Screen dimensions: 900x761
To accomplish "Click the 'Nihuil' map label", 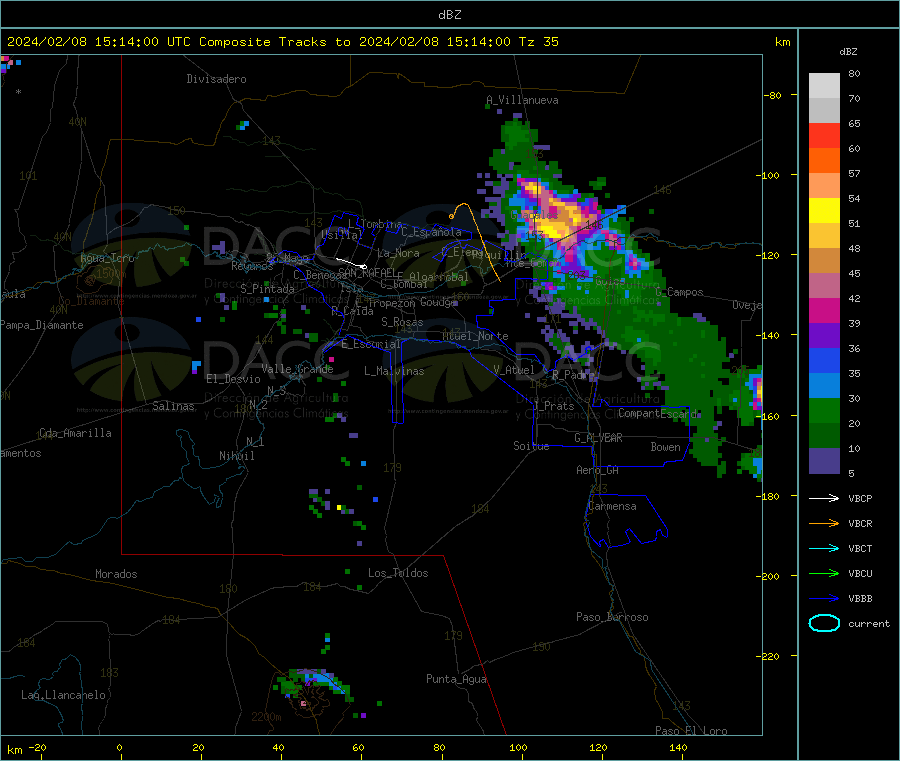I will [236, 456].
